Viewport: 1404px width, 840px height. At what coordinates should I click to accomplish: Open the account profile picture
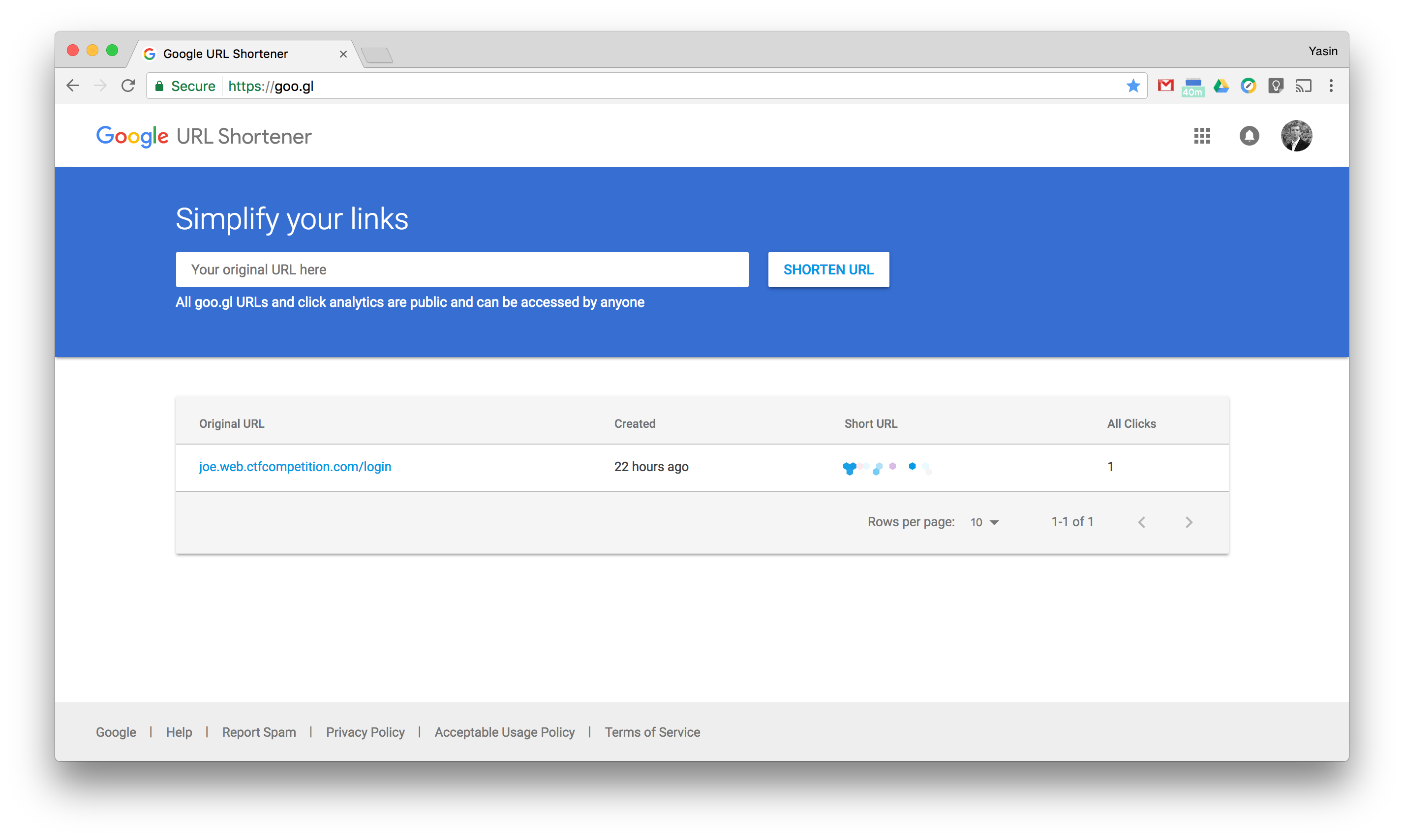1296,136
